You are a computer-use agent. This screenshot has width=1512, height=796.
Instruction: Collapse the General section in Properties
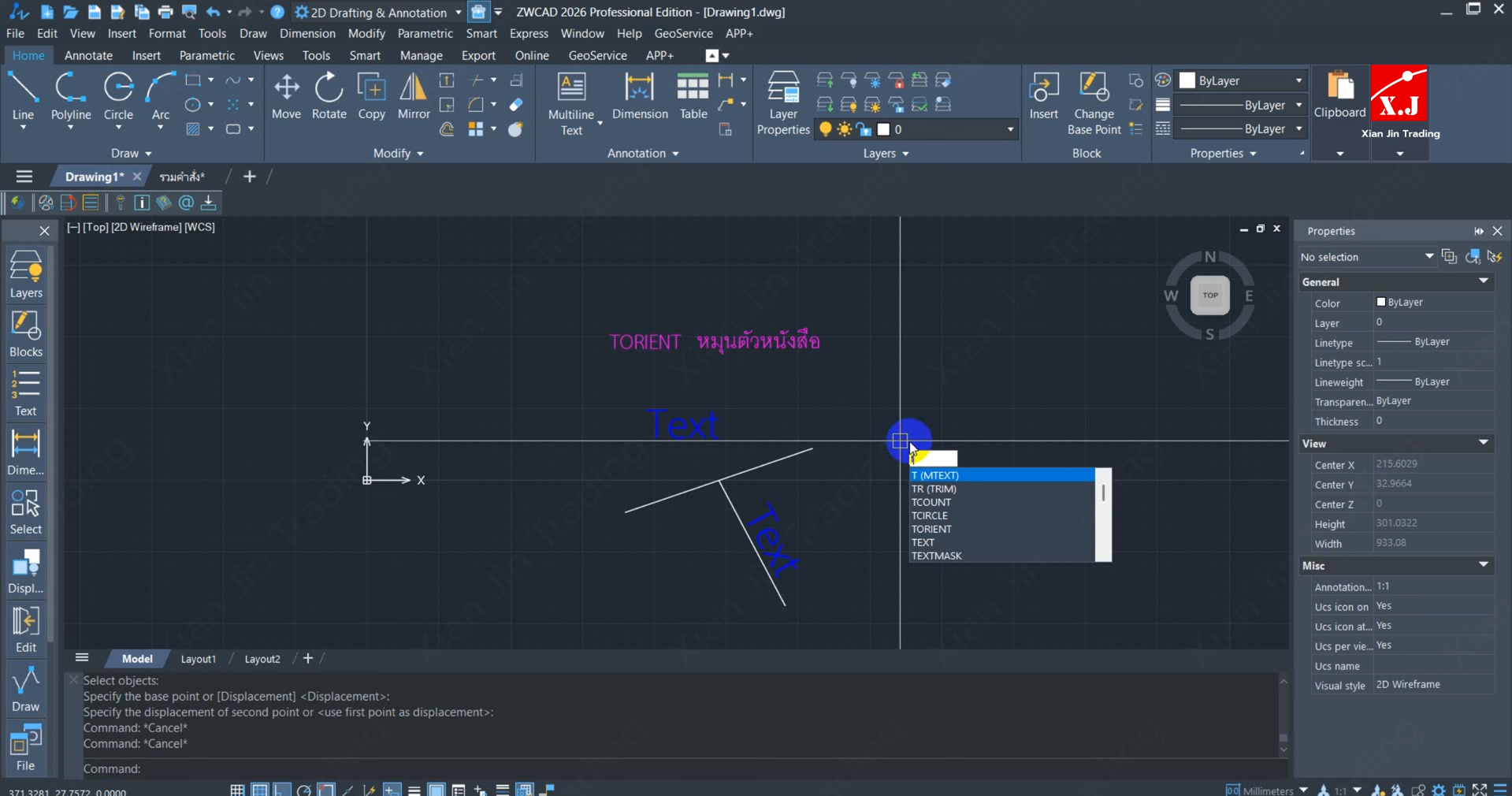1483,281
